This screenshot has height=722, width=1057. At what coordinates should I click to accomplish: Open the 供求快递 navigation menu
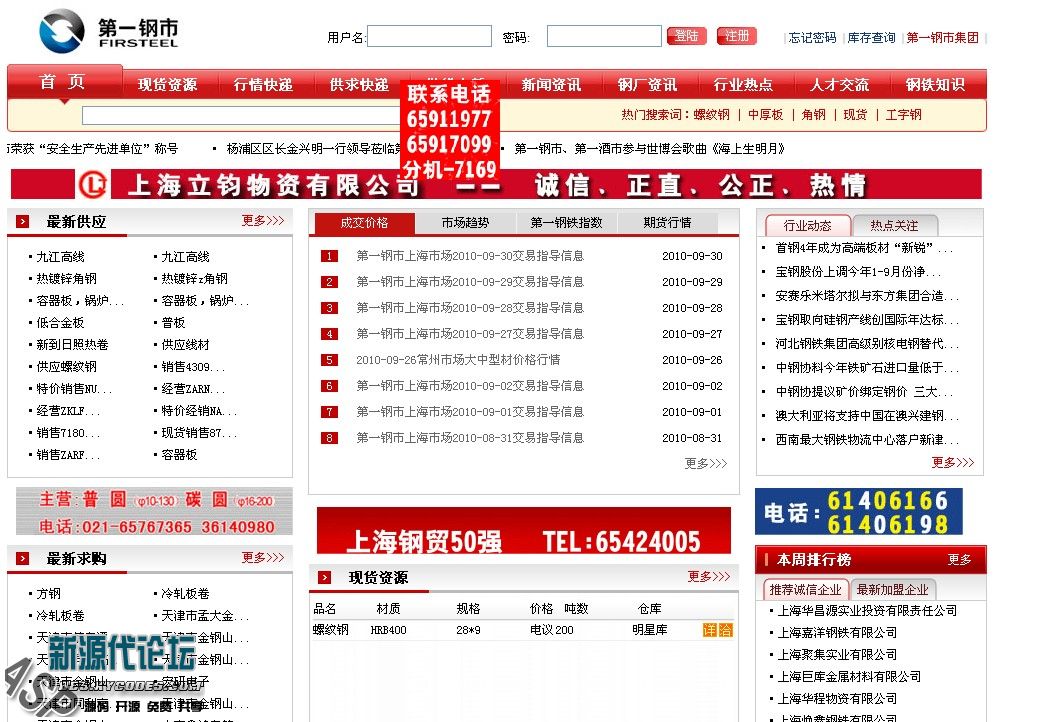[x=359, y=85]
